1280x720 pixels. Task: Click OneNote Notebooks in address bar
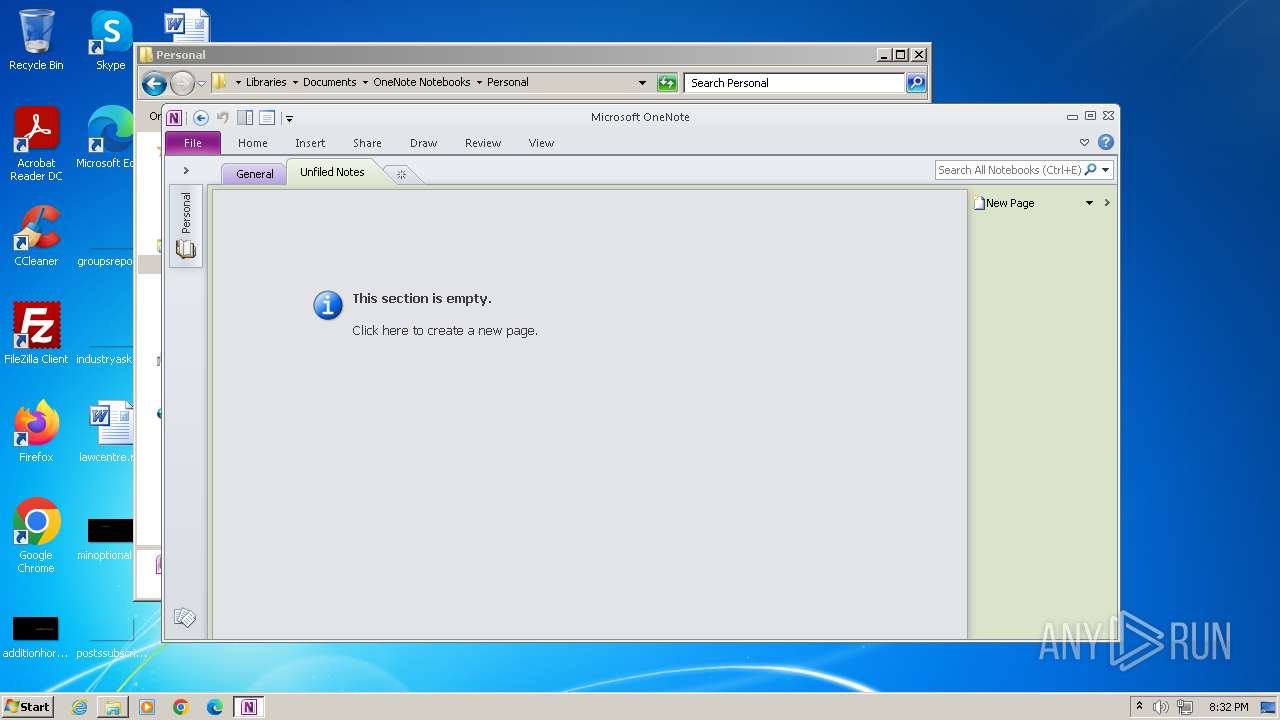[x=422, y=83]
